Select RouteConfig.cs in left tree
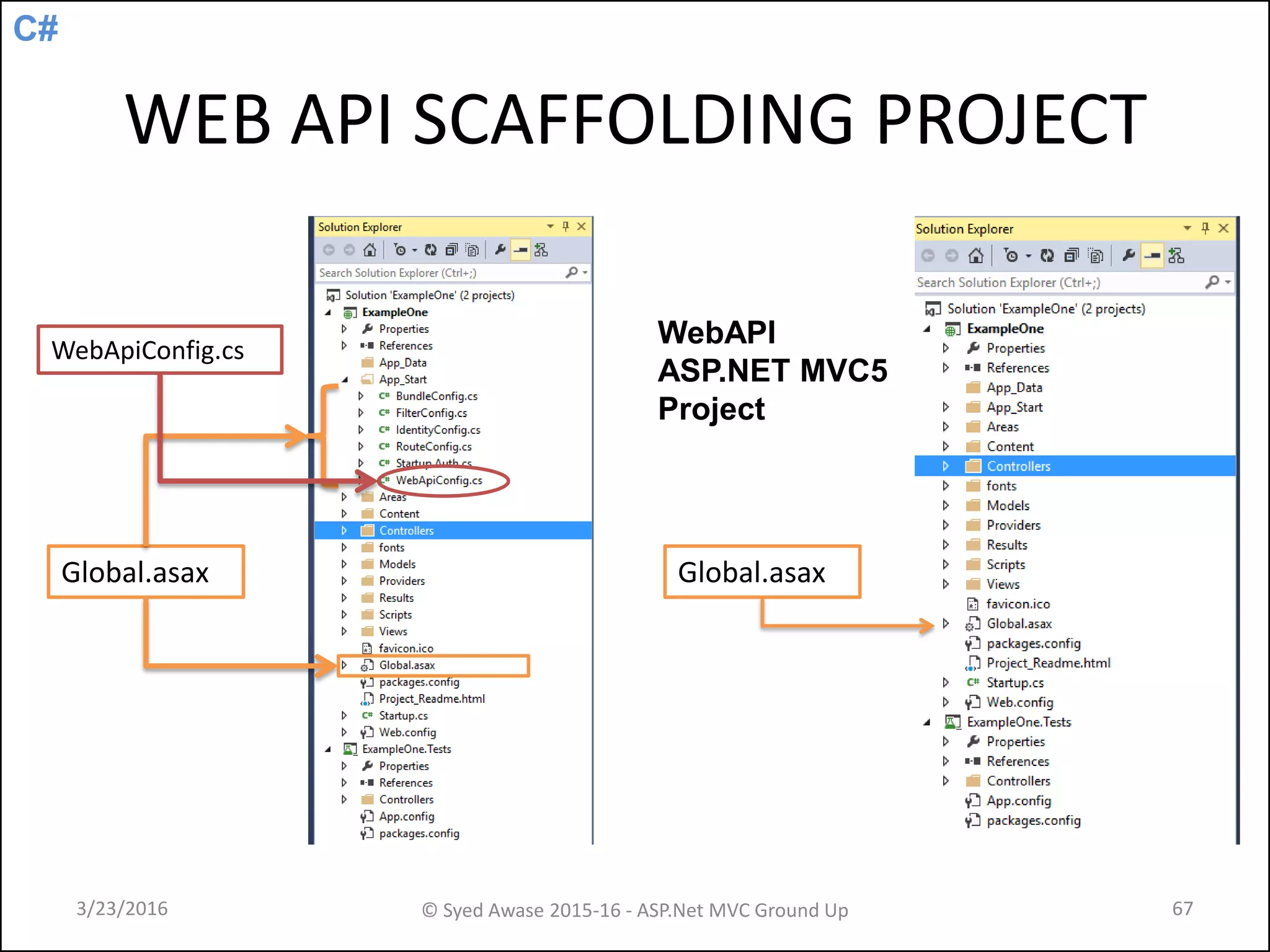 tap(434, 446)
